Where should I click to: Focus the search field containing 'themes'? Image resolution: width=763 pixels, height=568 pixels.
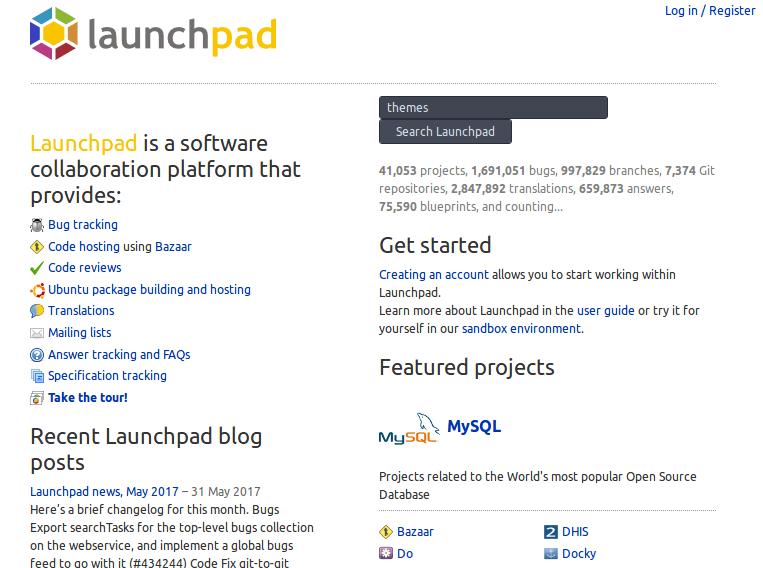[x=493, y=108]
